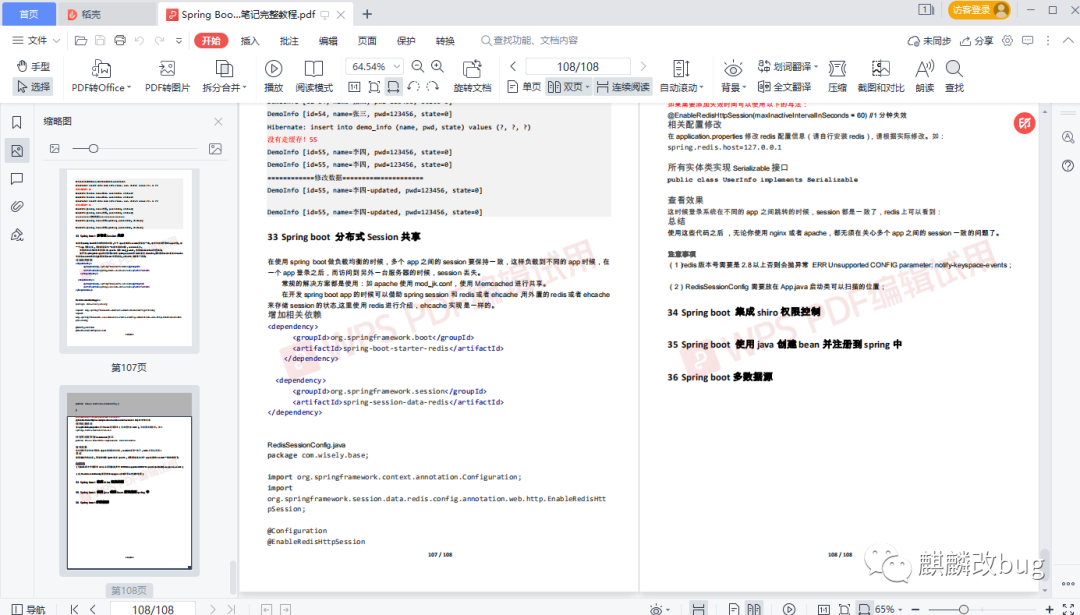The image size is (1080, 615).
Task: Enter 阅读模式 reading mode
Action: tap(314, 76)
